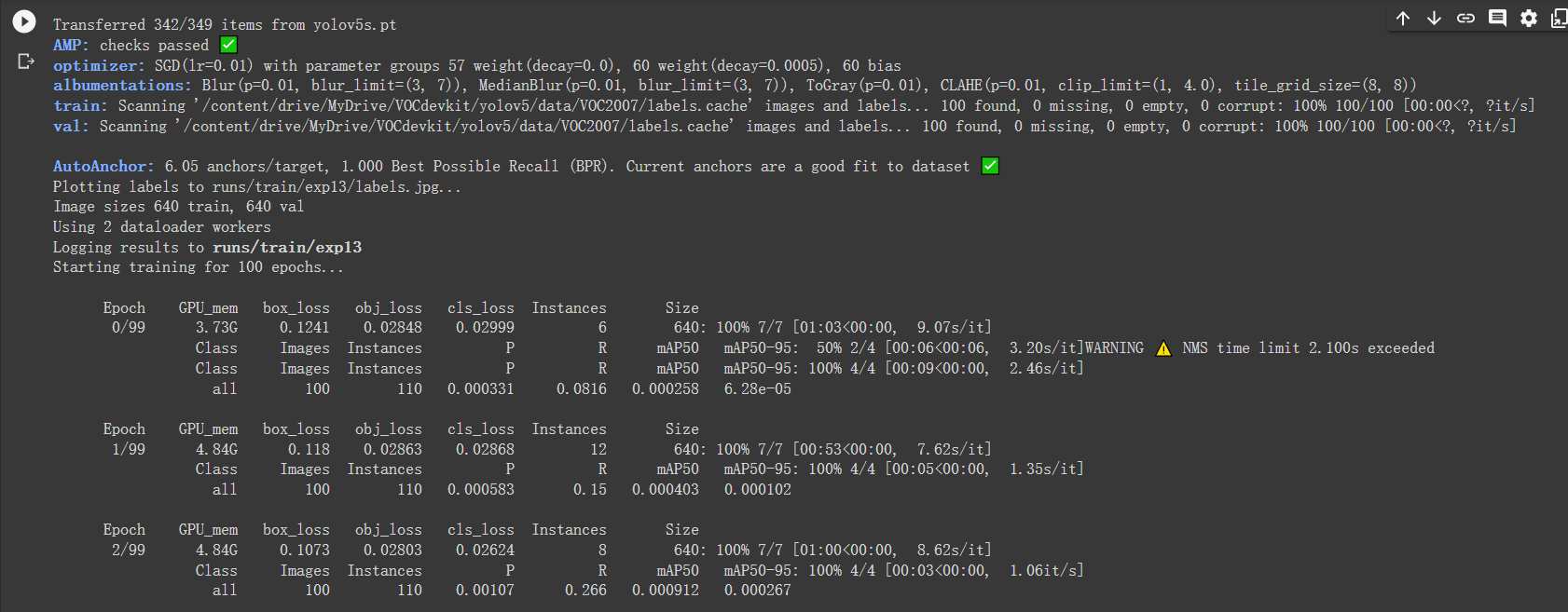Image resolution: width=1568 pixels, height=612 pixels.
Task: Click the clear output icon below run button
Action: 26,61
